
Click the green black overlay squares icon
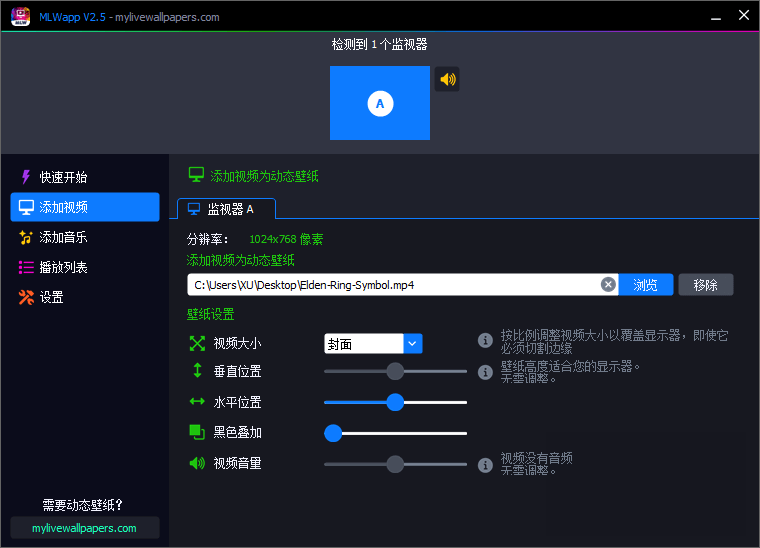(197, 432)
